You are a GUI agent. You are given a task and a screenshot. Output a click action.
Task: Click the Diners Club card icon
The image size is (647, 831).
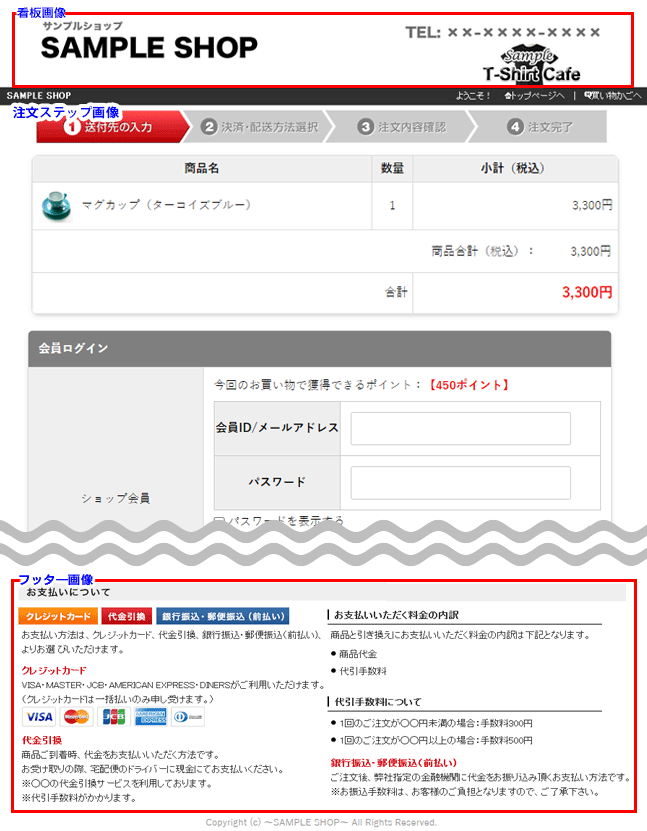[188, 717]
